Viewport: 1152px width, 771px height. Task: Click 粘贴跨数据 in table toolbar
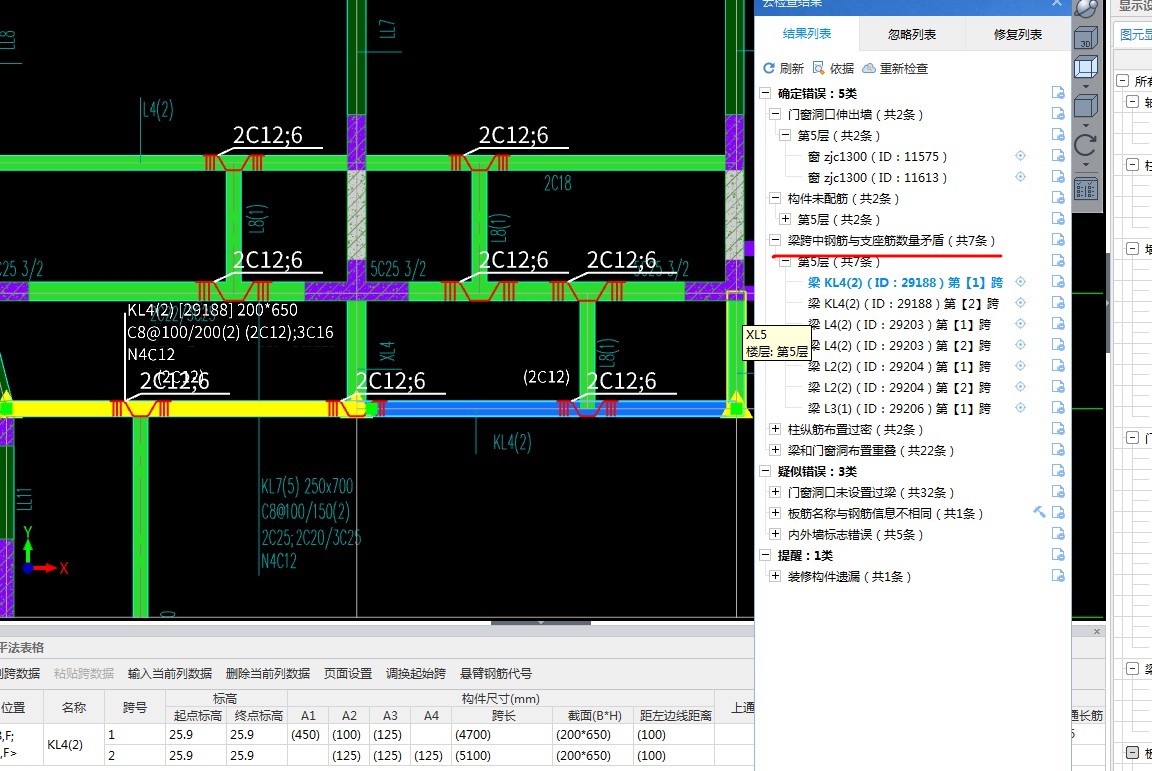pos(84,673)
